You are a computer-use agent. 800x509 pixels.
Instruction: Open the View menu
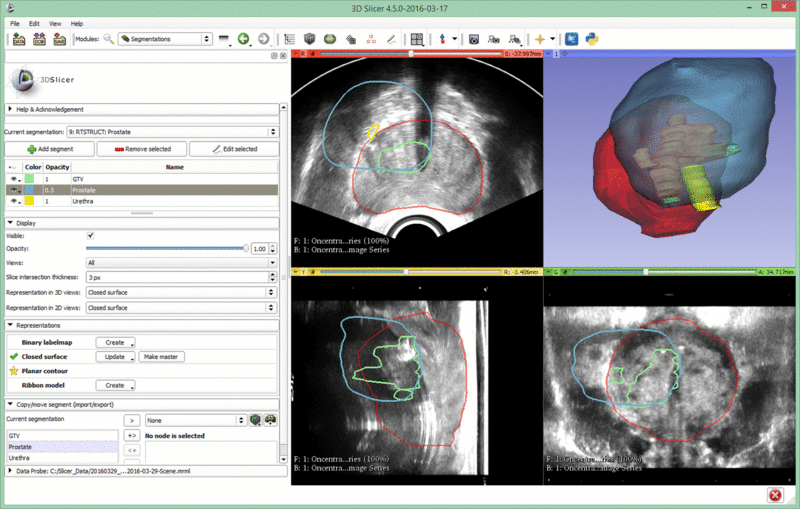[55, 23]
